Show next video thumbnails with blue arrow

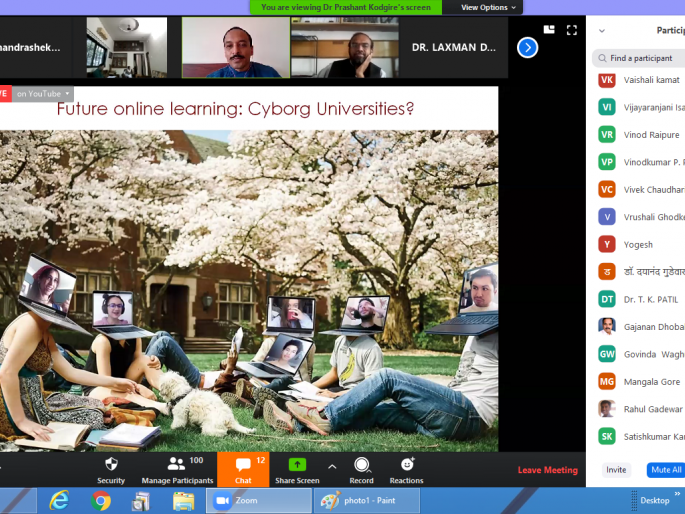528,47
